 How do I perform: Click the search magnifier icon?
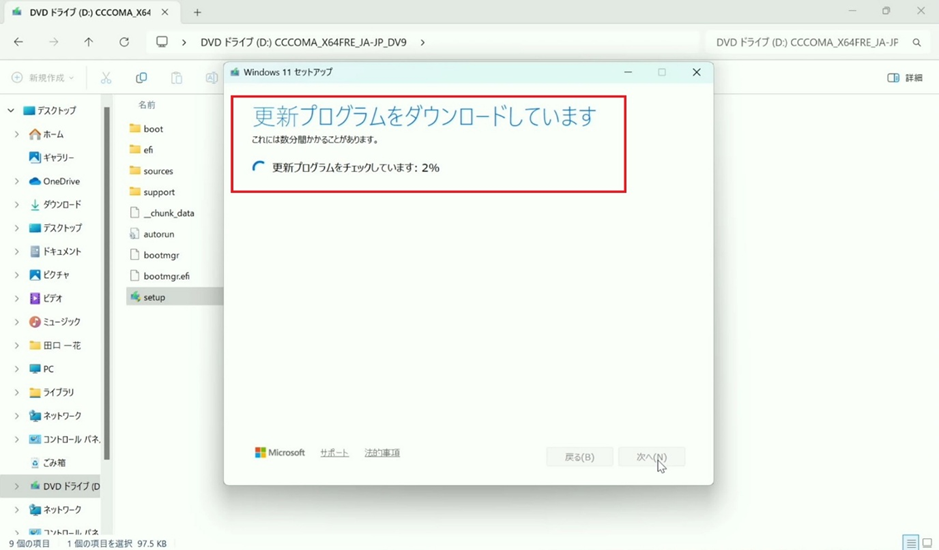(917, 43)
